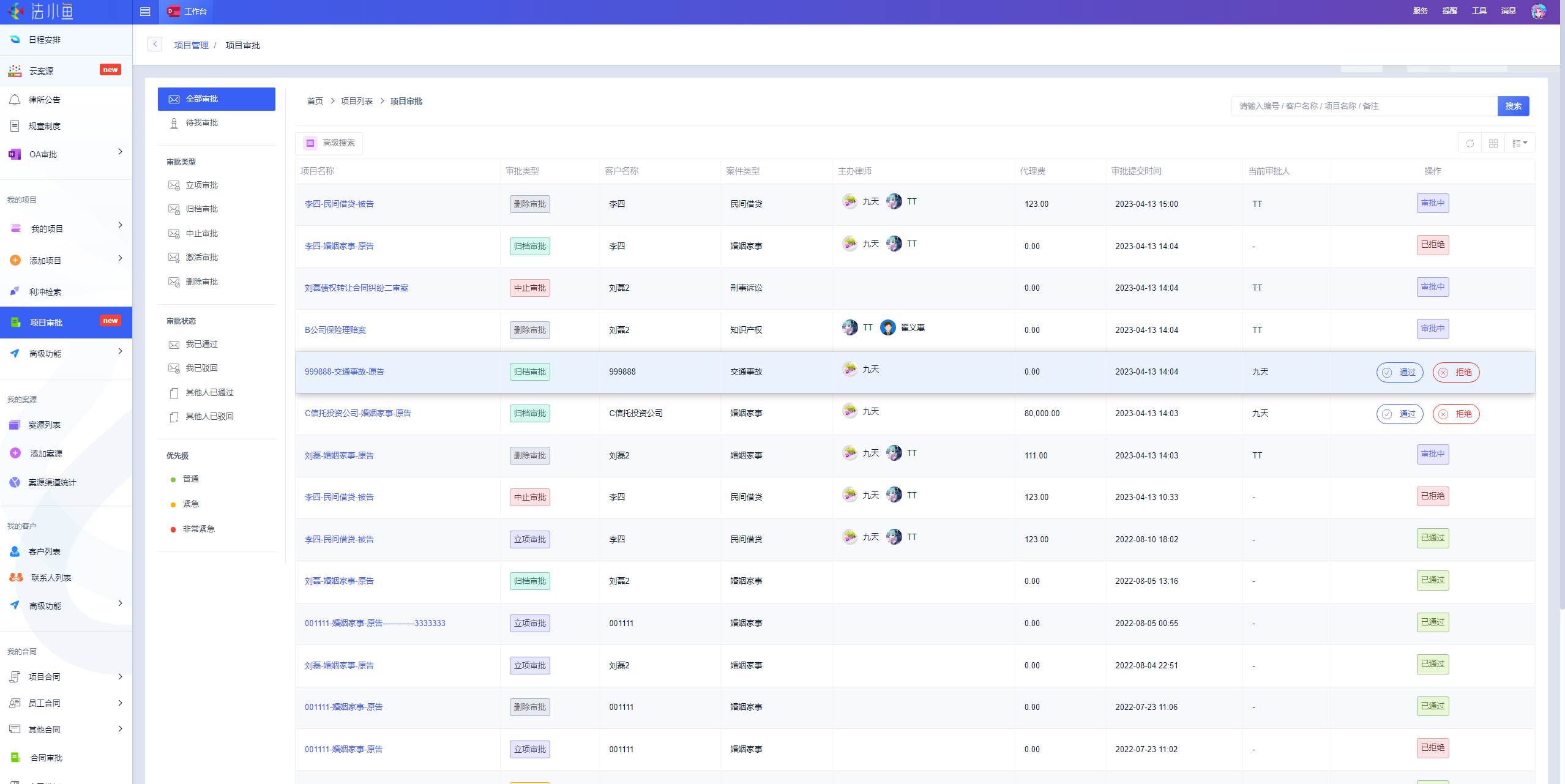Click the page vertical scrollbar

[x=1562, y=306]
